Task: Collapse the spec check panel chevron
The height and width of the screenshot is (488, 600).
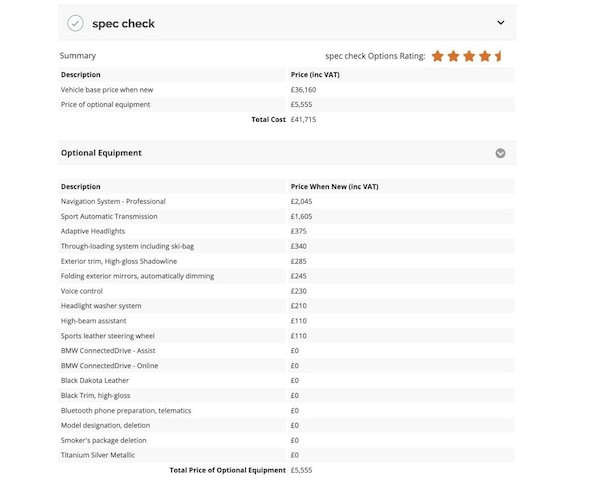Action: coord(501,23)
